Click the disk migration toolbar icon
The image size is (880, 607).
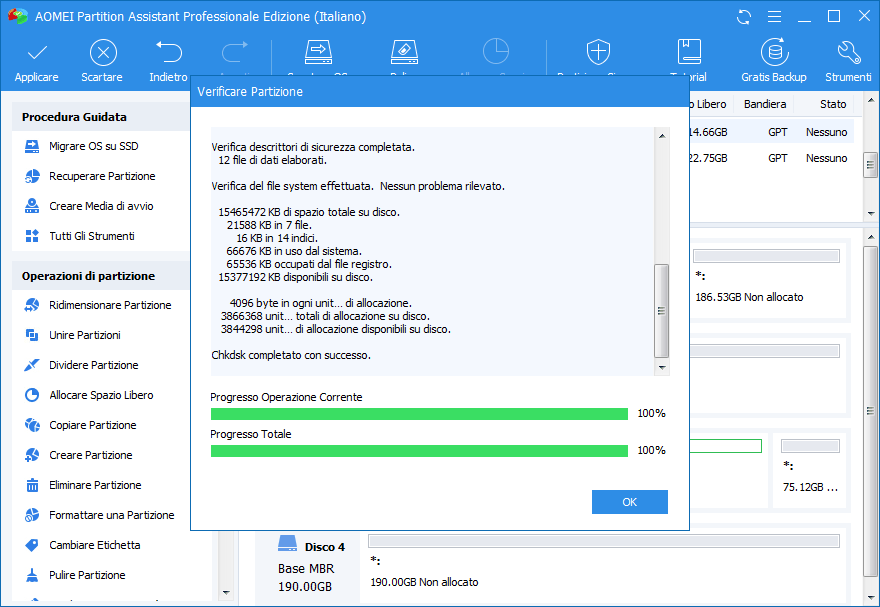[x=318, y=52]
